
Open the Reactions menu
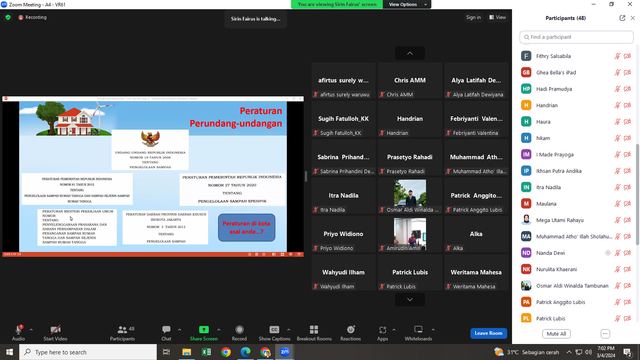pos(351,333)
